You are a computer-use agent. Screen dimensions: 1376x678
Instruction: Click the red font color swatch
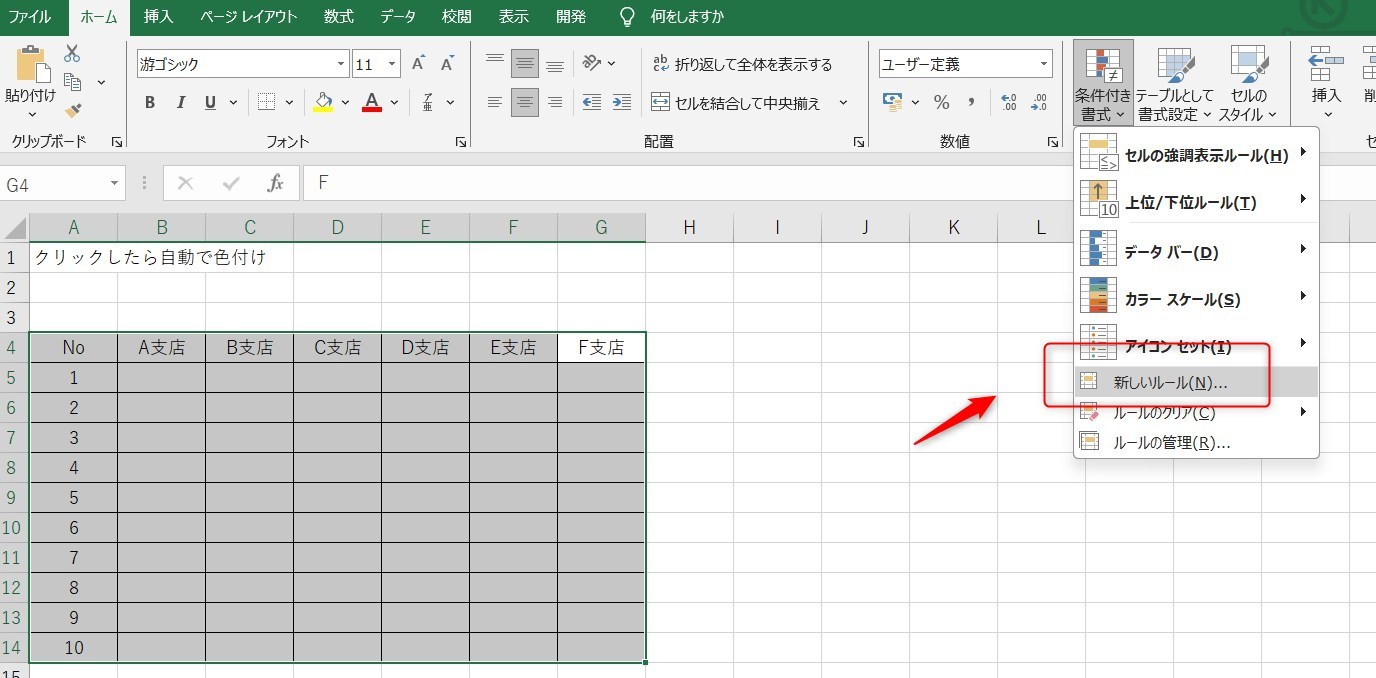coord(371,110)
